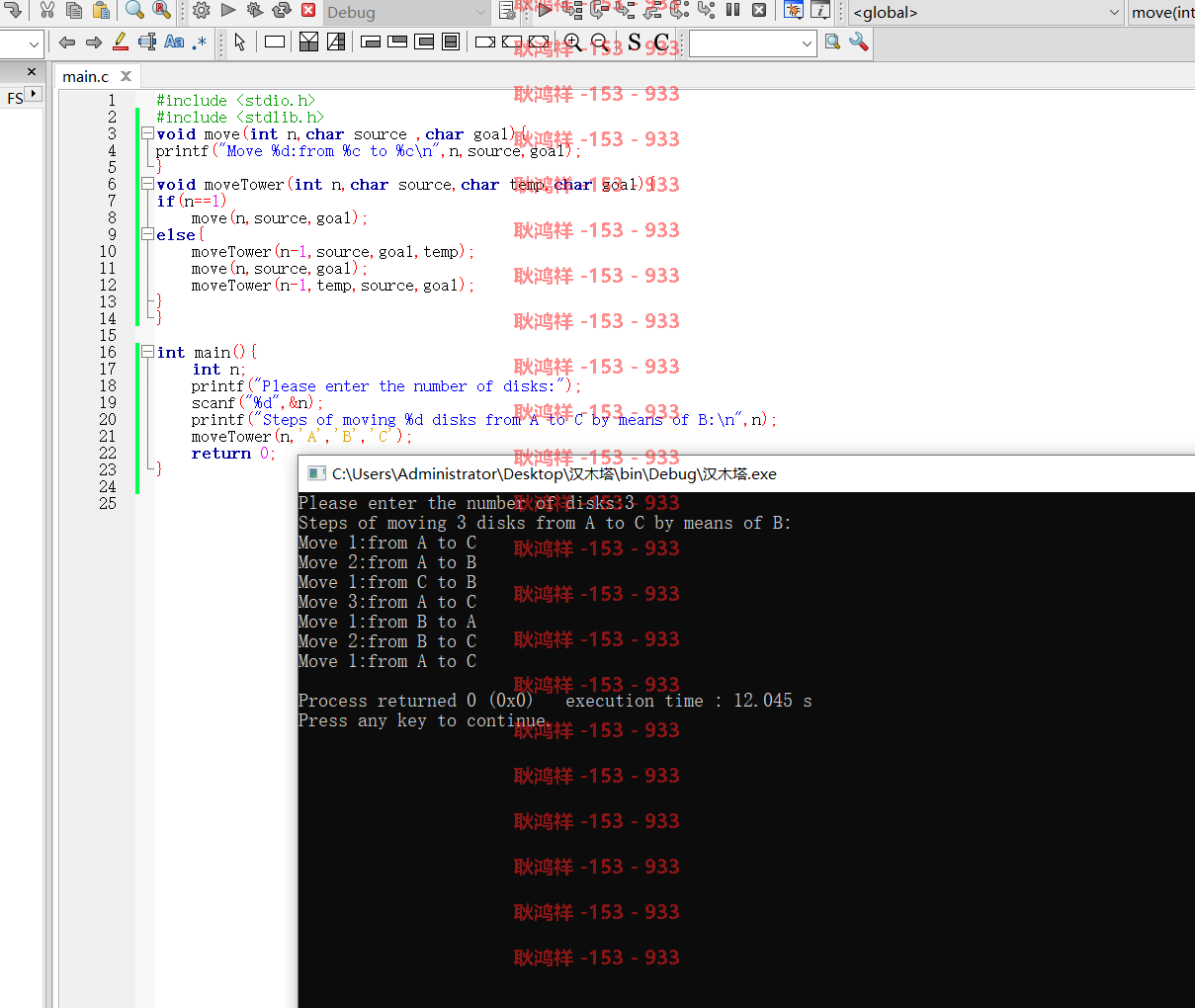Open Replace with the magnifier-R icon
This screenshot has width=1195, height=1008.
[162, 11]
